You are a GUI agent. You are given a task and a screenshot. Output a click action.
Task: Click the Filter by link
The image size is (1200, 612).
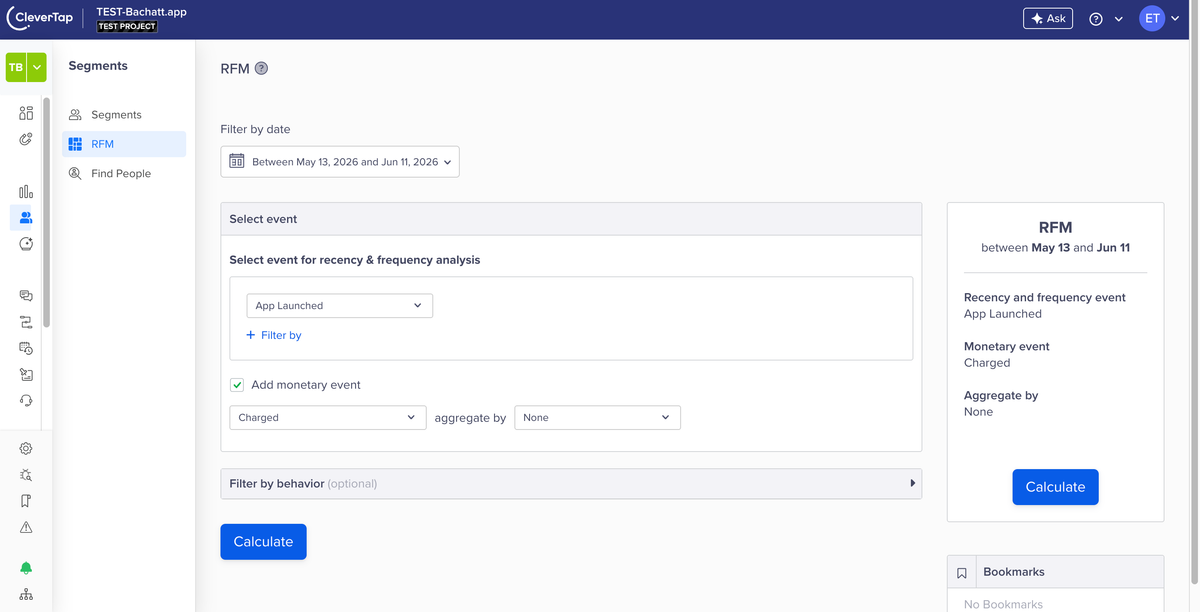pos(274,336)
